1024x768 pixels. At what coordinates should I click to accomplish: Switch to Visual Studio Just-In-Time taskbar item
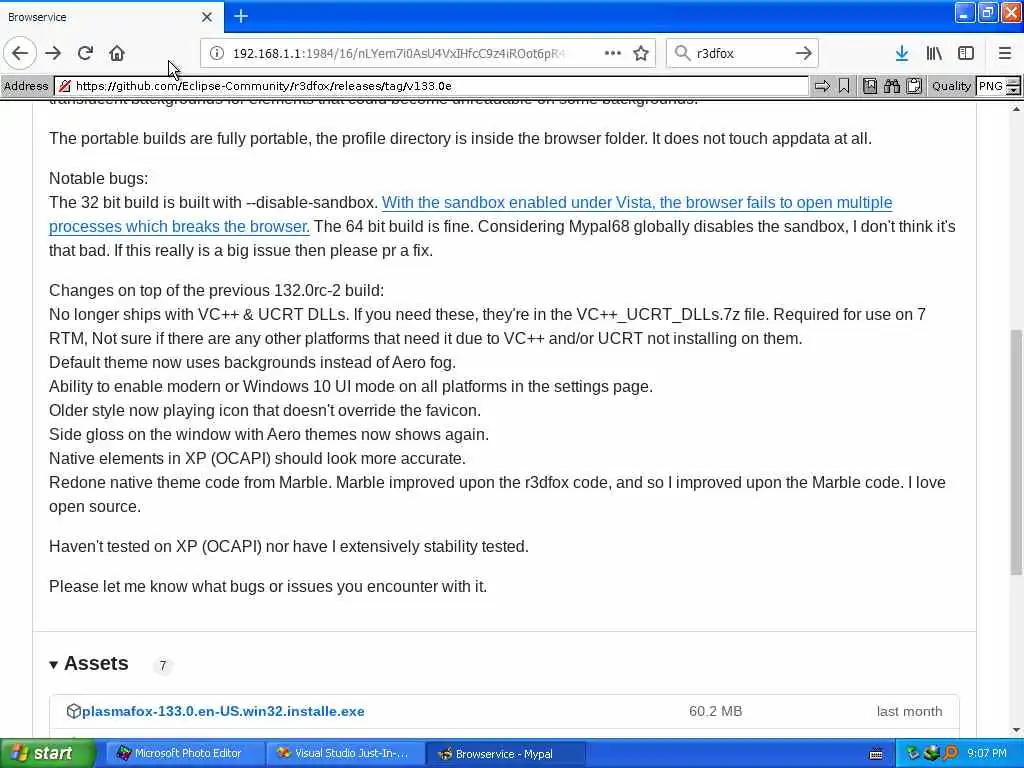(x=344, y=753)
